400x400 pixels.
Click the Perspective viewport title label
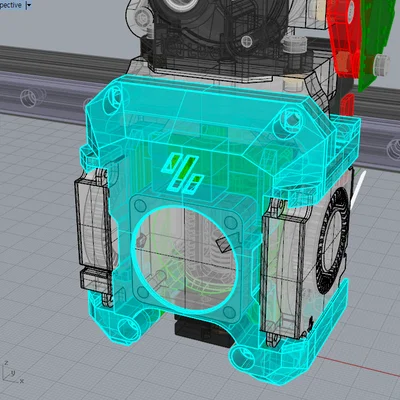click(x=11, y=5)
